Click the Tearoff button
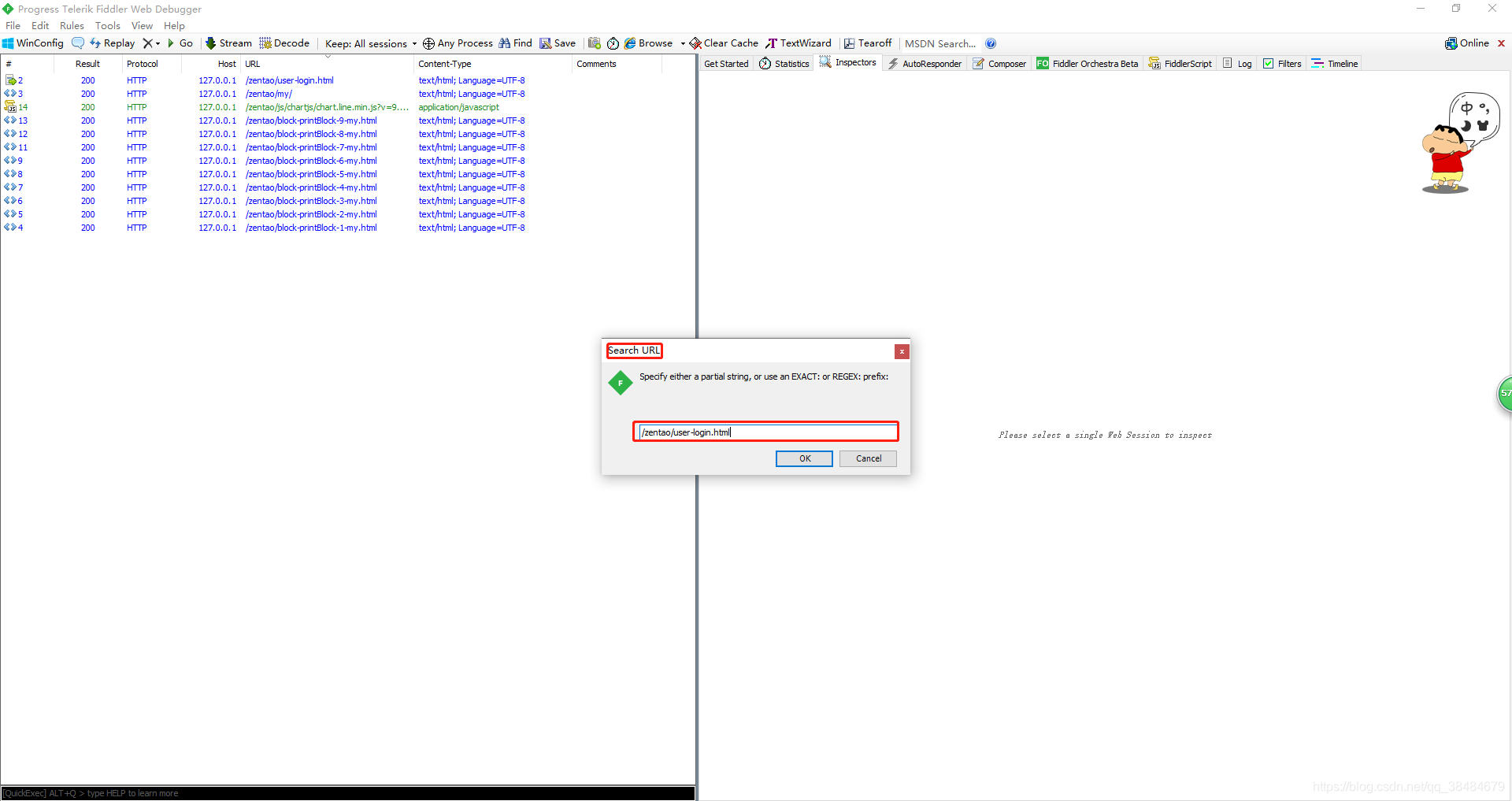 868,43
